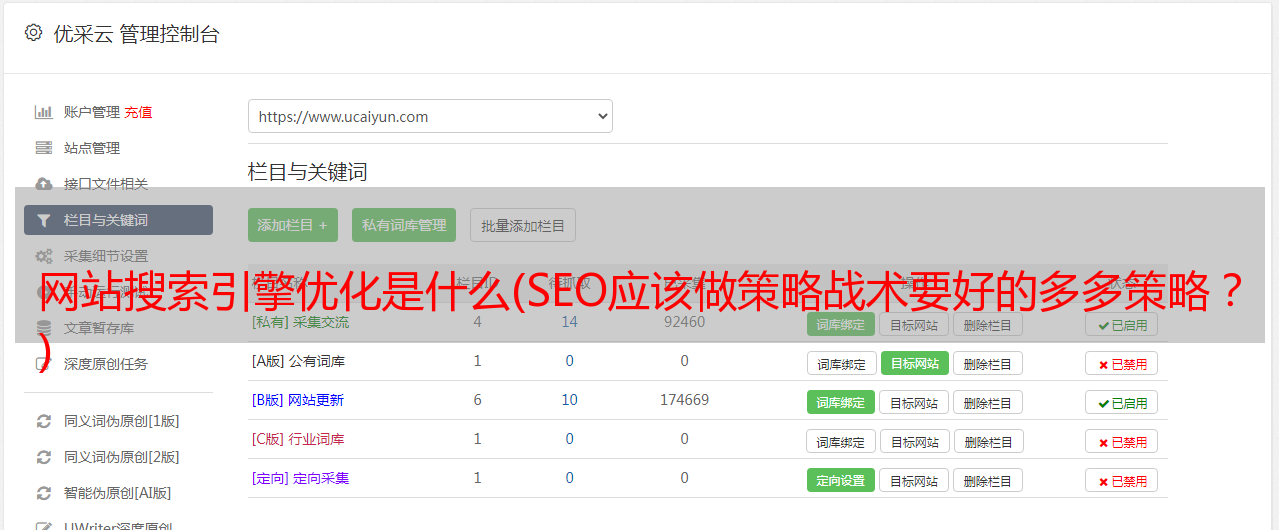Viewport: 1279px width, 530px height.
Task: Toggle 已禁用 status for 定向采集 row
Action: (1122, 480)
